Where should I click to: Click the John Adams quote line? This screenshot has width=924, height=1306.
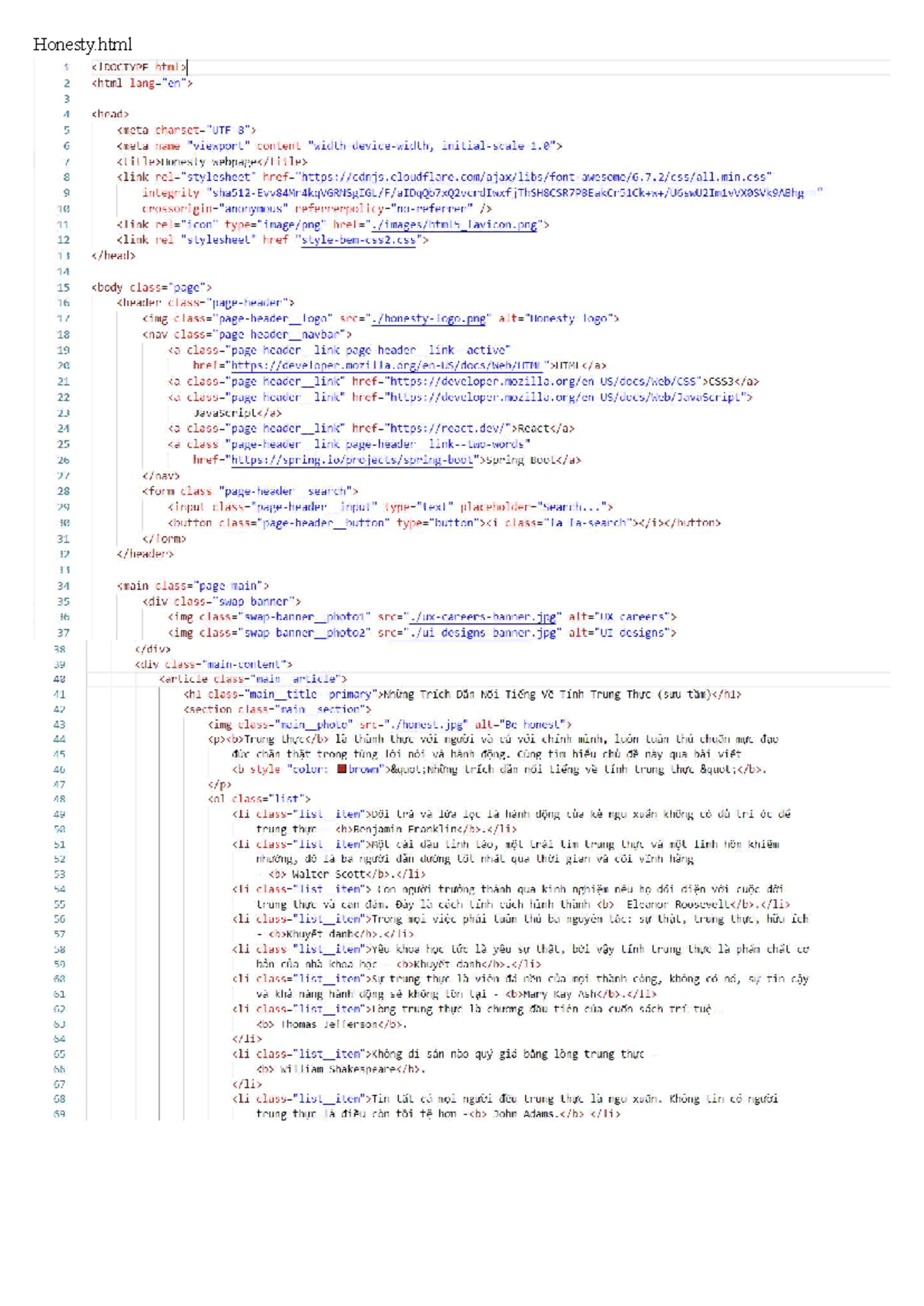click(438, 1114)
